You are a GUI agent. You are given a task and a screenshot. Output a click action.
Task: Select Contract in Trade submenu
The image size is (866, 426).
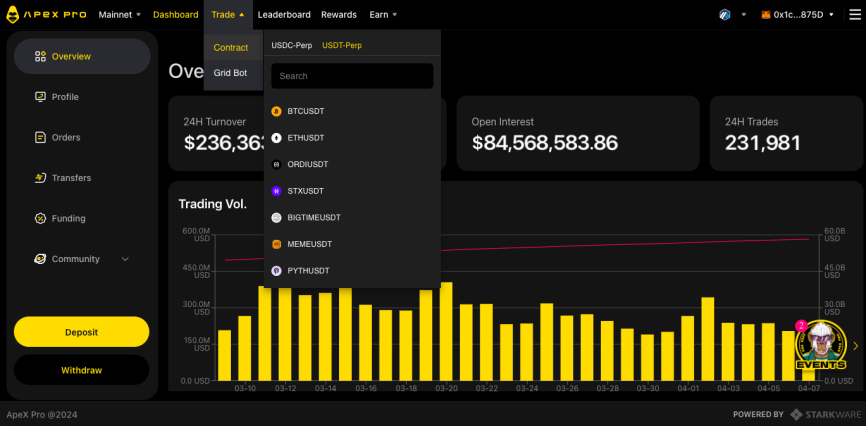pos(233,48)
